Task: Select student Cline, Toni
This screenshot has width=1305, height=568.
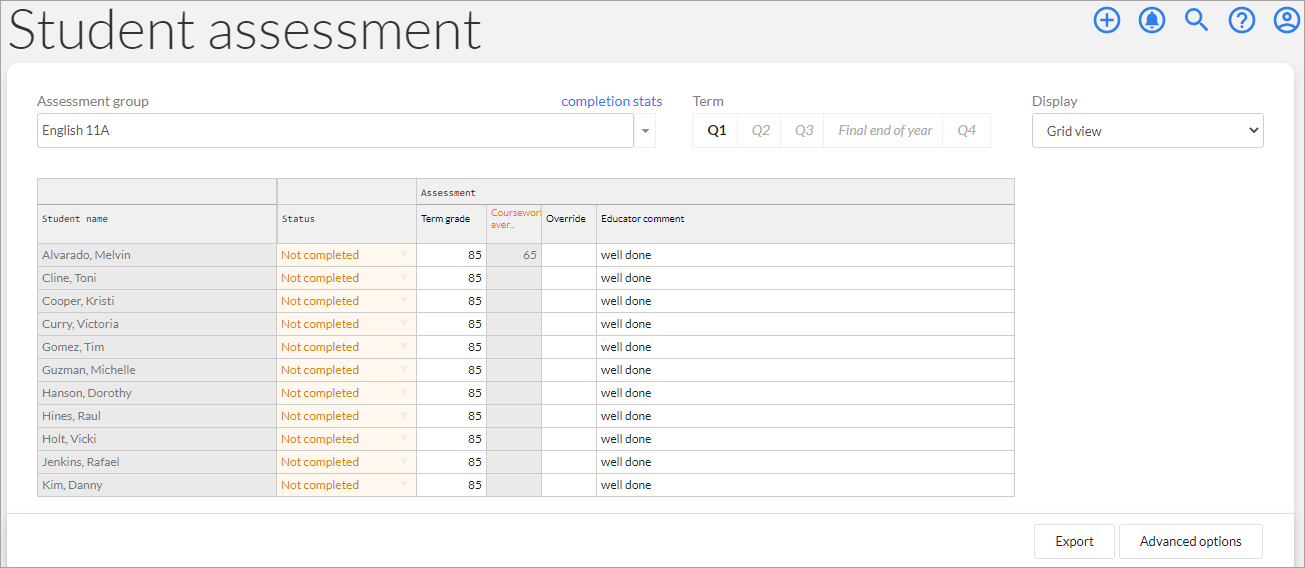Action: [x=157, y=278]
